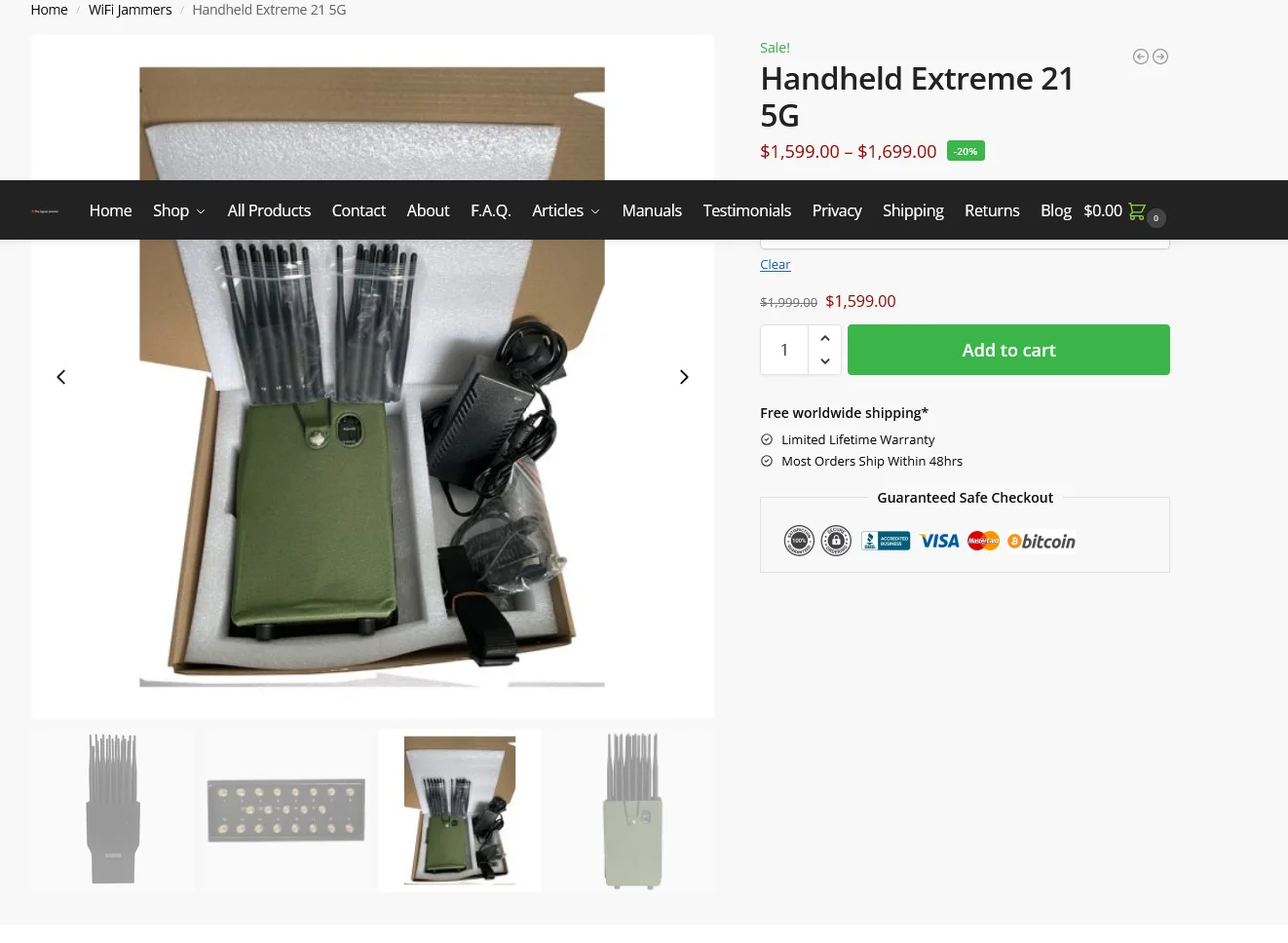Open the shopping cart icon
This screenshot has height=943, width=1288.
(1137, 210)
